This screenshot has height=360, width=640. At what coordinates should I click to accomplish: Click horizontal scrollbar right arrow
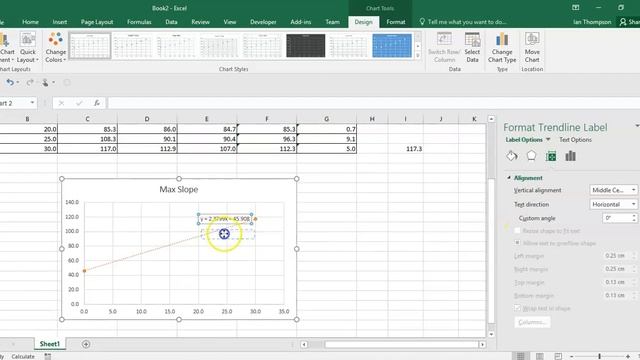482,344
